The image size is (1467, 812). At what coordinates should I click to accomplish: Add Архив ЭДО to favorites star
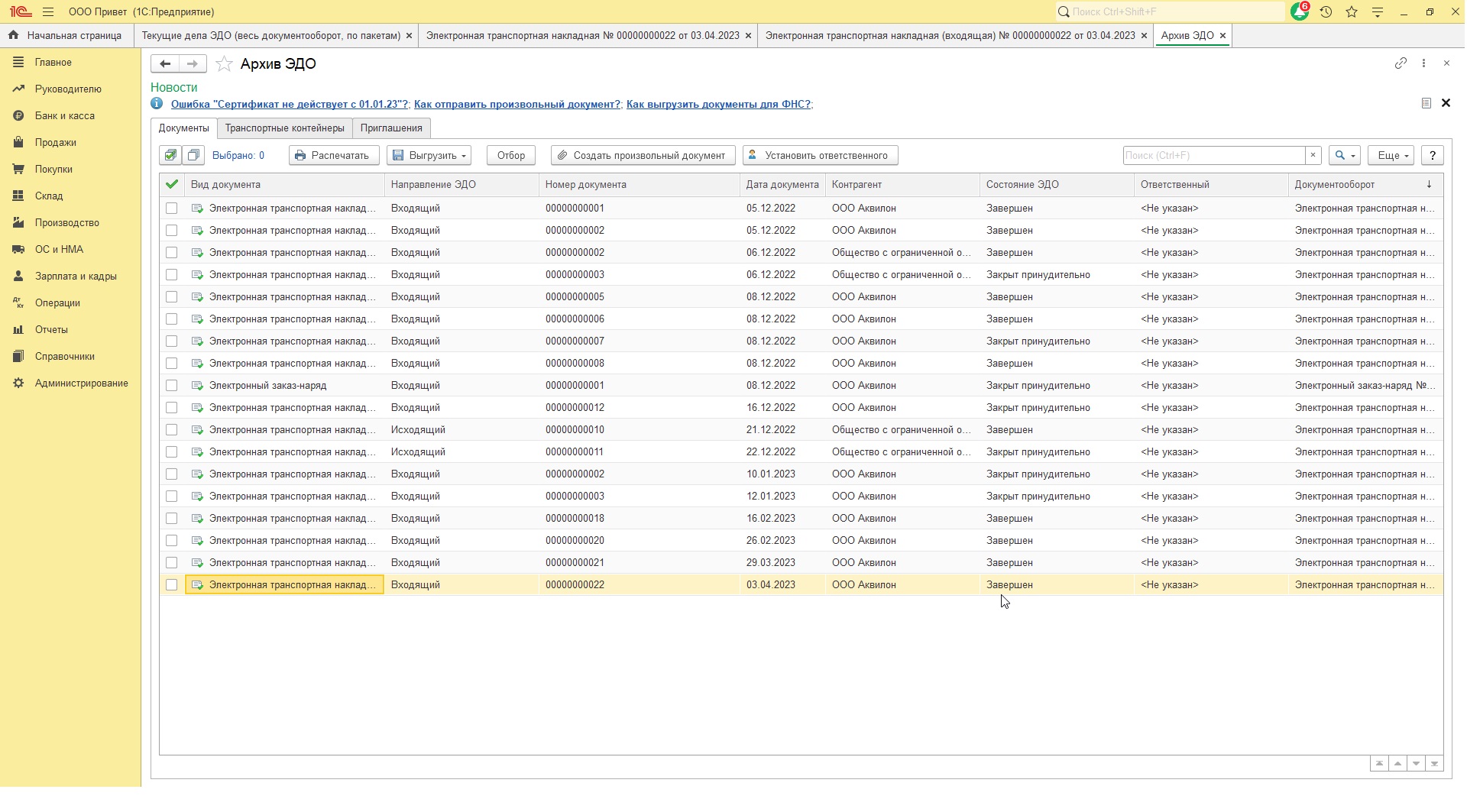(224, 63)
